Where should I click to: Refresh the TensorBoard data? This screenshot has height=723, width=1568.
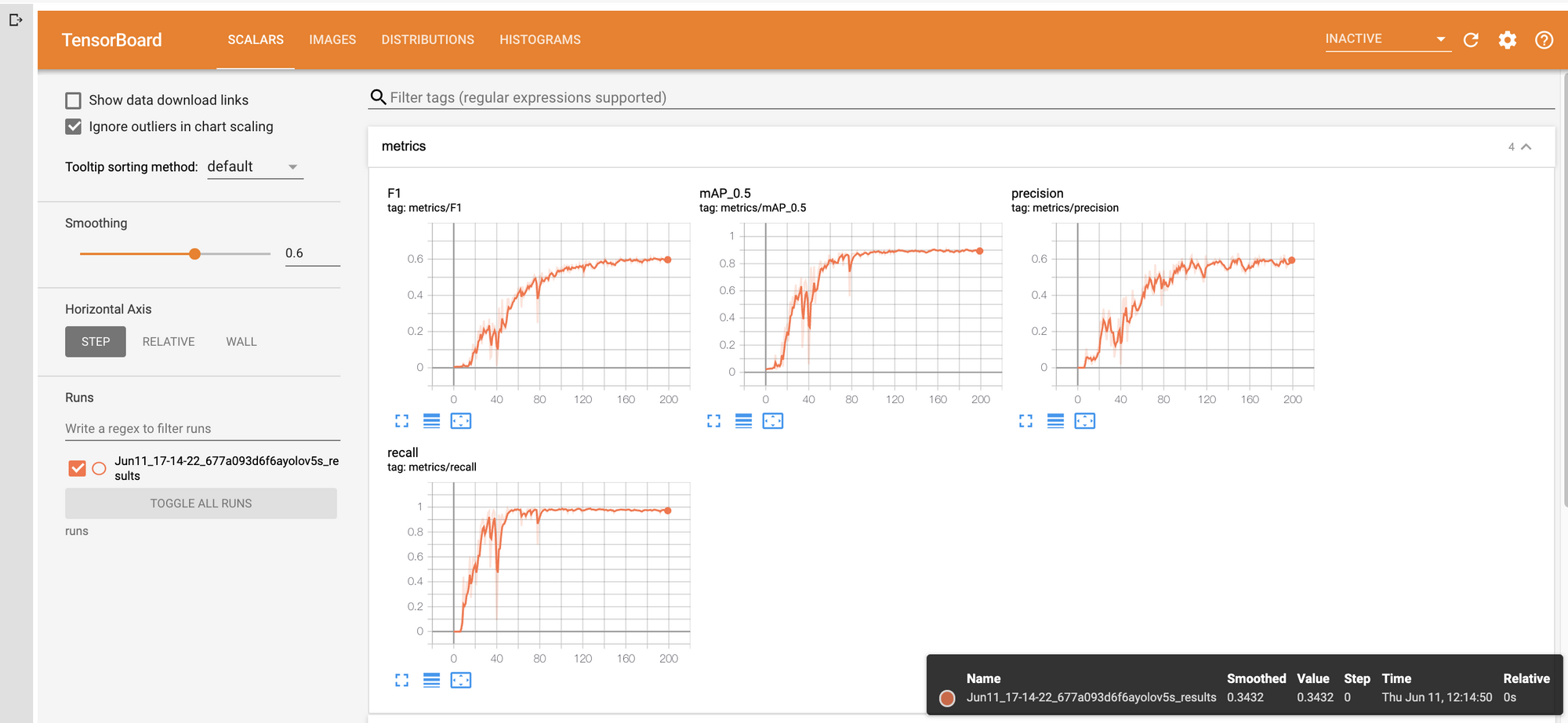click(x=1471, y=40)
